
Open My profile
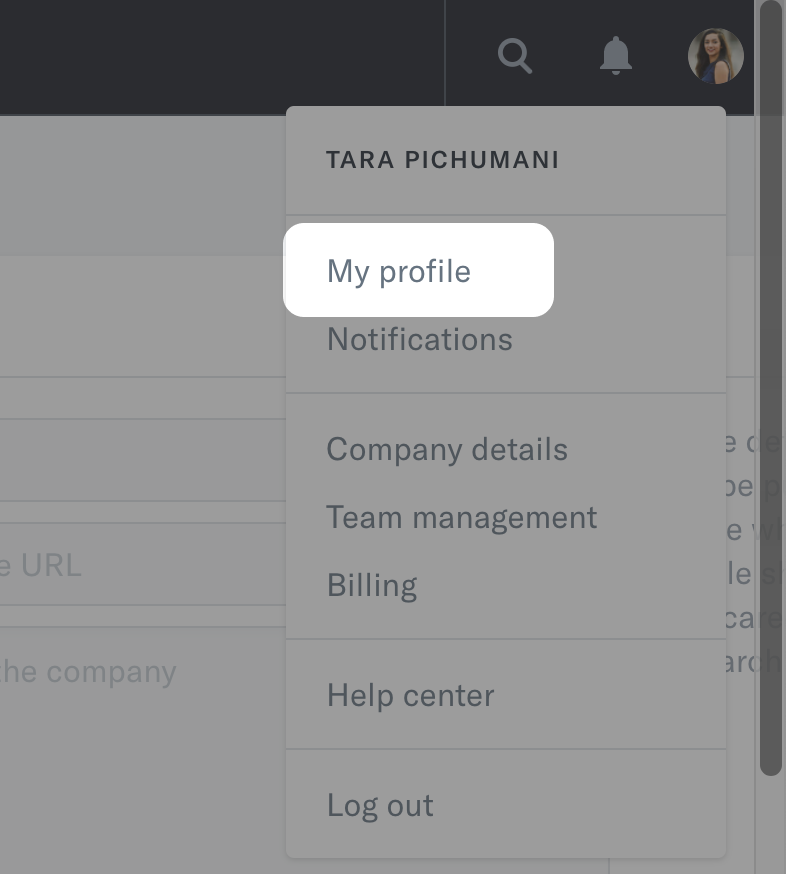(x=399, y=271)
